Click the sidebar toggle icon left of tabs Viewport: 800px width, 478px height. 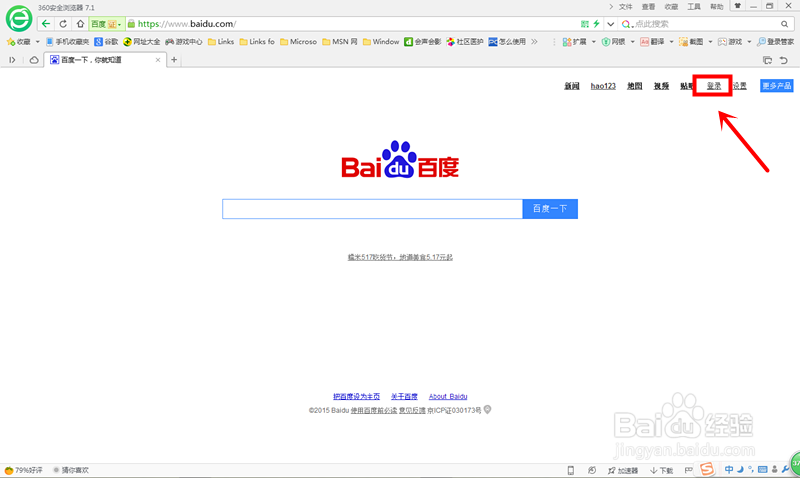[12, 60]
